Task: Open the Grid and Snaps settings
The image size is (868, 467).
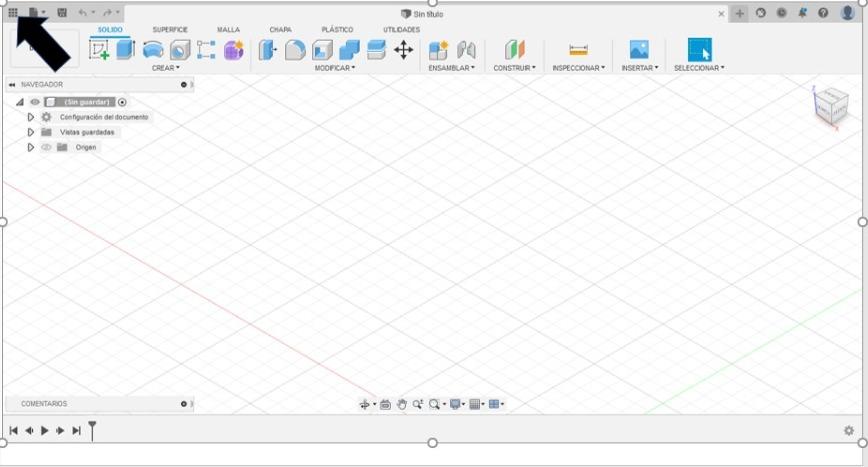Action: [x=475, y=404]
